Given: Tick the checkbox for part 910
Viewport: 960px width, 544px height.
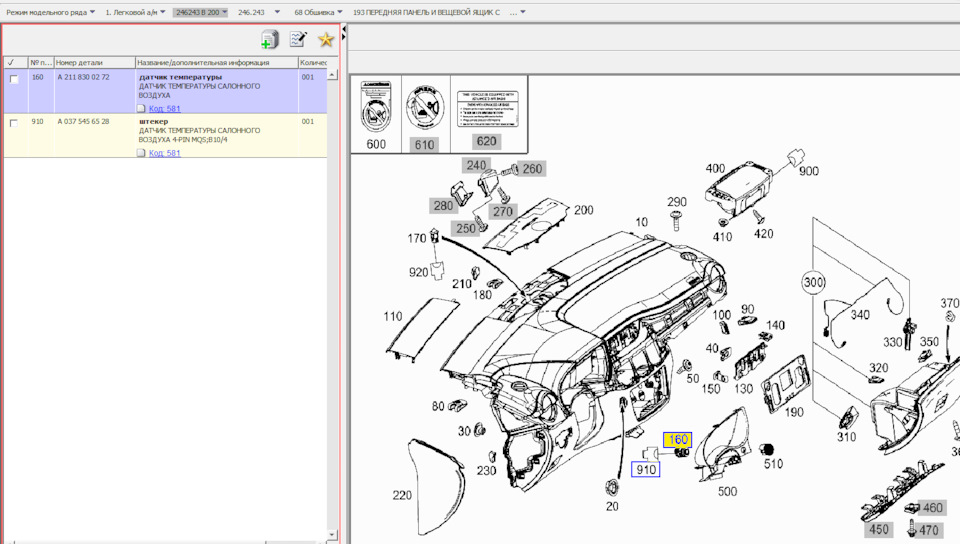Looking at the screenshot, I should pos(13,123).
